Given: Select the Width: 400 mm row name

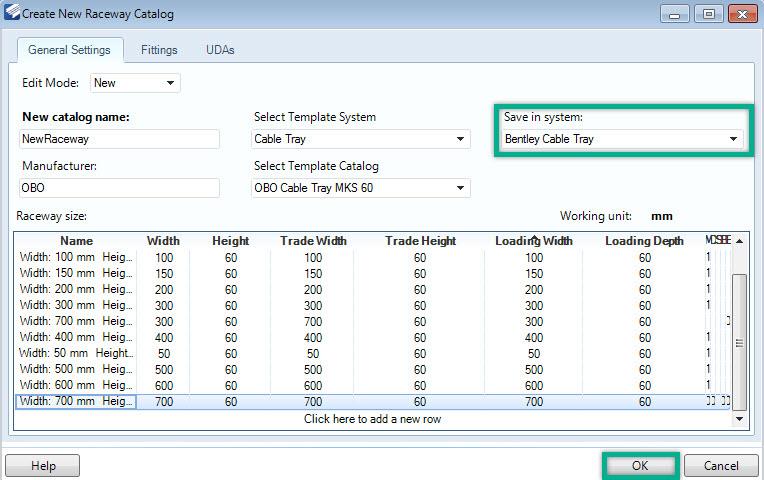Looking at the screenshot, I should coord(76,337).
